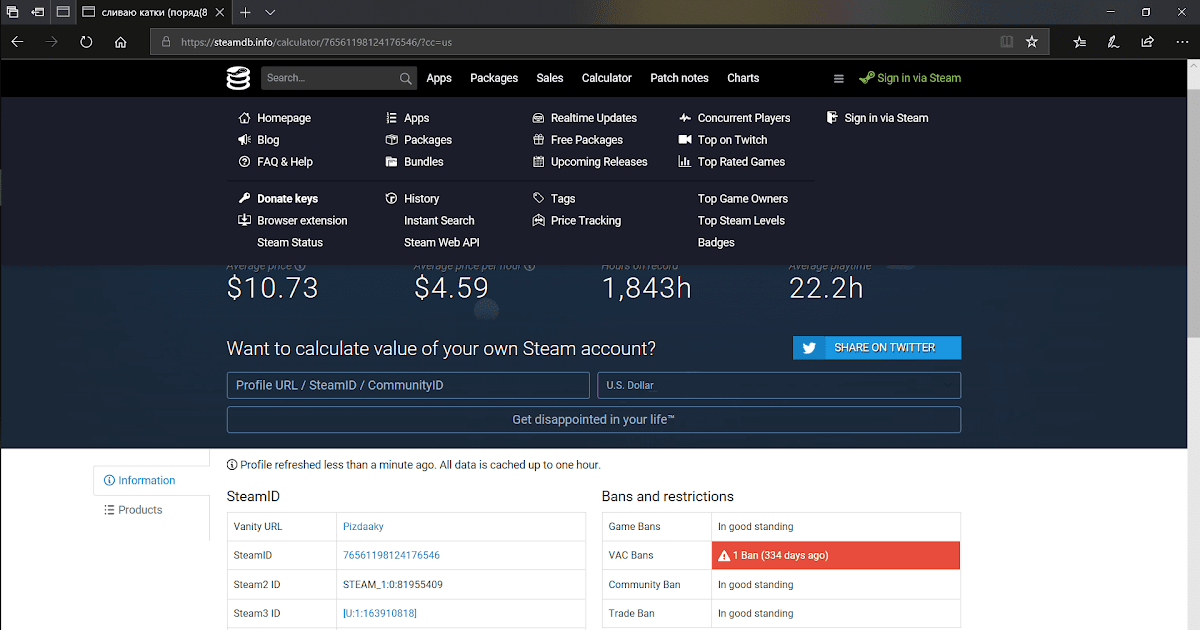Open the Calculator menu item
The height and width of the screenshot is (630, 1200).
click(x=607, y=78)
